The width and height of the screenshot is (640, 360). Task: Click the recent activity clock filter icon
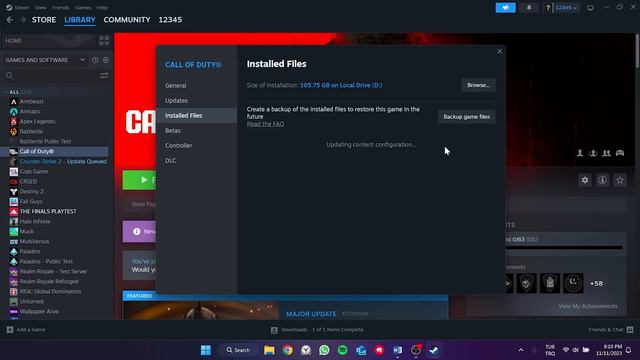coord(95,60)
